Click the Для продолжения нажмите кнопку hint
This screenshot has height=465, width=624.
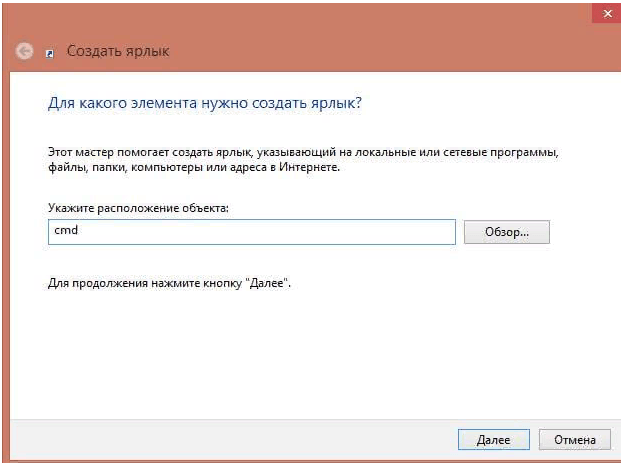point(169,283)
